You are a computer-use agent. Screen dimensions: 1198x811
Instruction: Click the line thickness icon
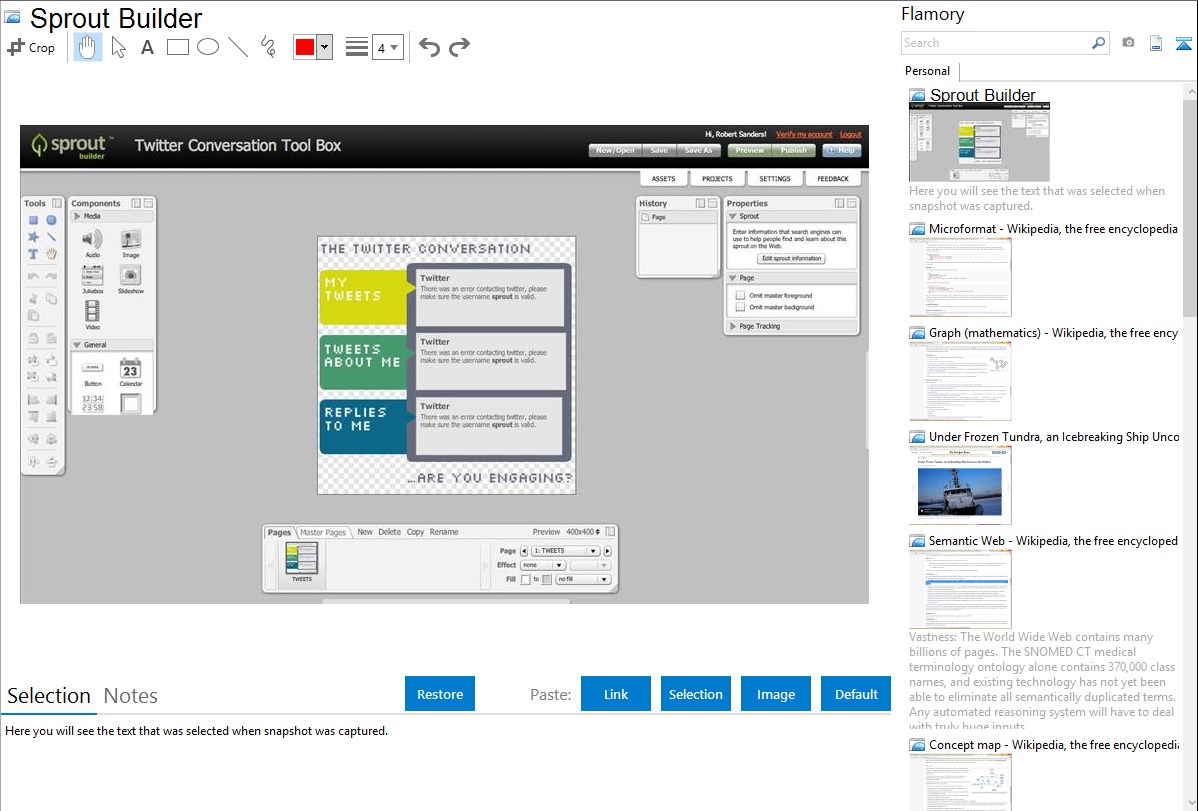point(357,47)
